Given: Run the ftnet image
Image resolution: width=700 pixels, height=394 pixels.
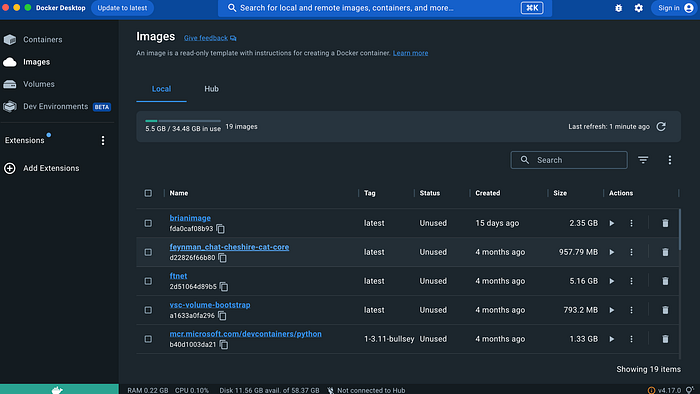Looking at the screenshot, I should pyautogui.click(x=612, y=281).
